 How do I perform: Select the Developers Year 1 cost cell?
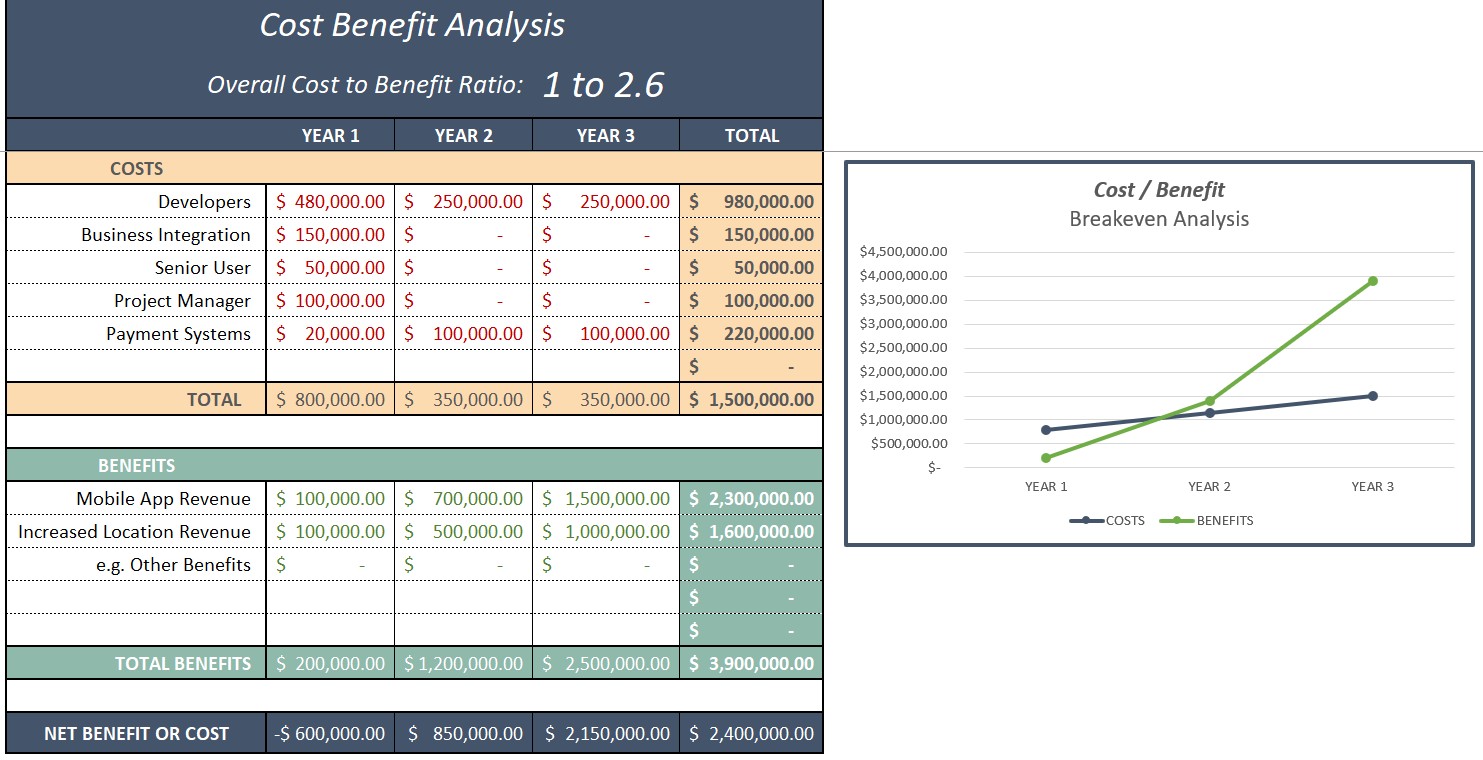point(331,202)
